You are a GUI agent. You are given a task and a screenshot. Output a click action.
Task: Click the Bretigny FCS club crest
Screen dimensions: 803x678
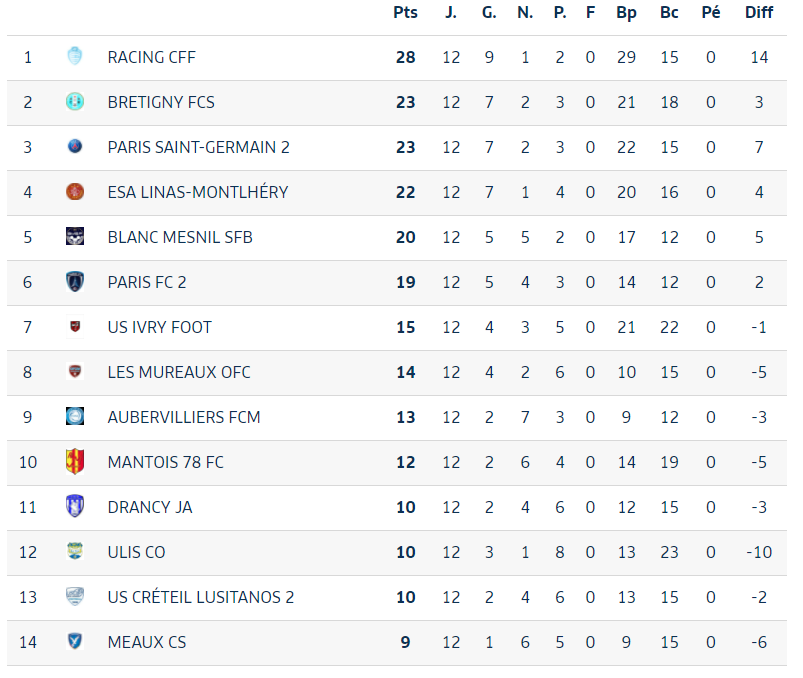click(x=75, y=101)
